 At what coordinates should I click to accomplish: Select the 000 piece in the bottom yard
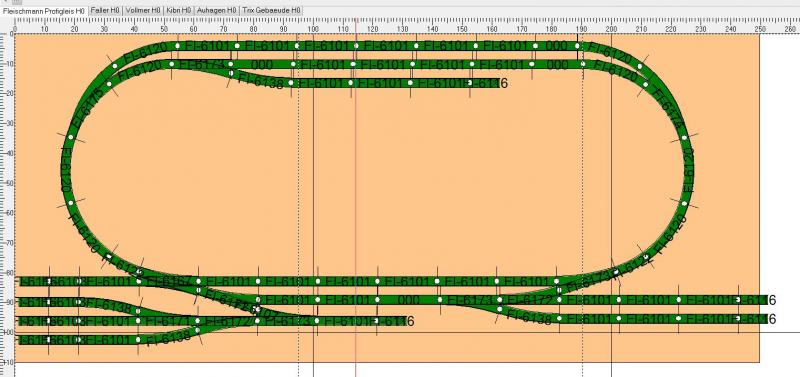[408, 299]
